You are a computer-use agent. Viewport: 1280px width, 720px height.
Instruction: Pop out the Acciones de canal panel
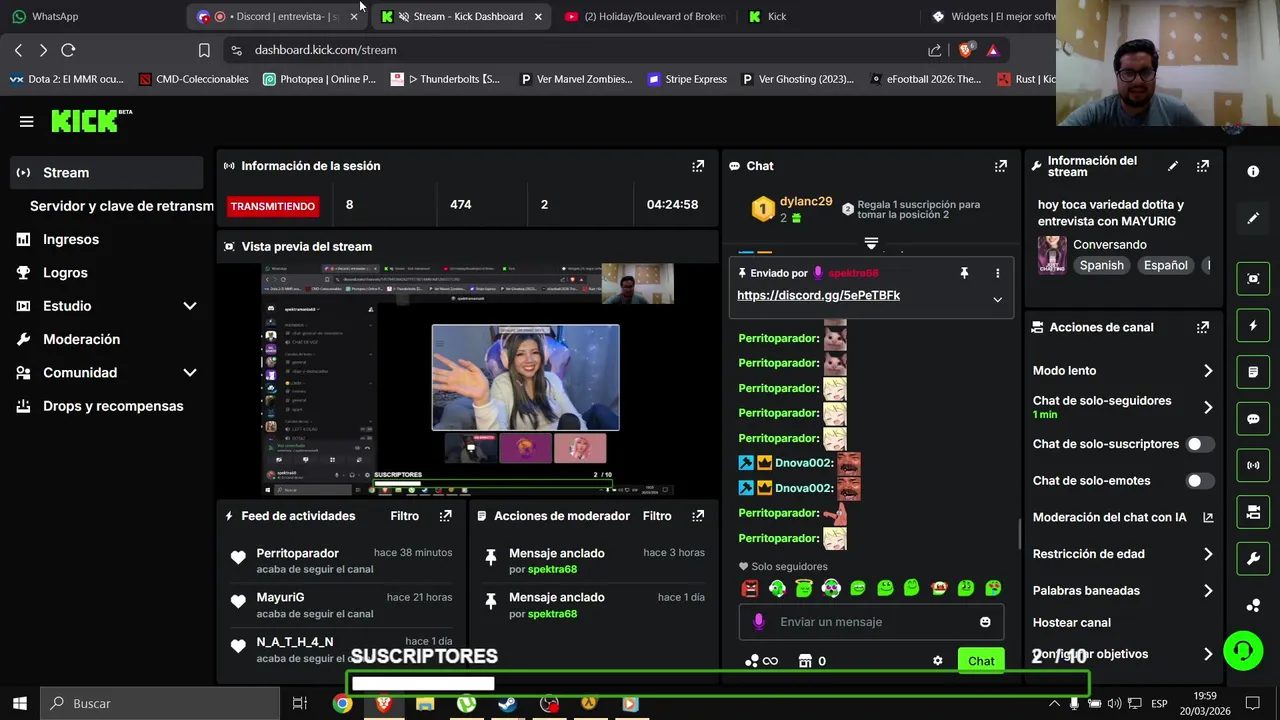[1203, 327]
